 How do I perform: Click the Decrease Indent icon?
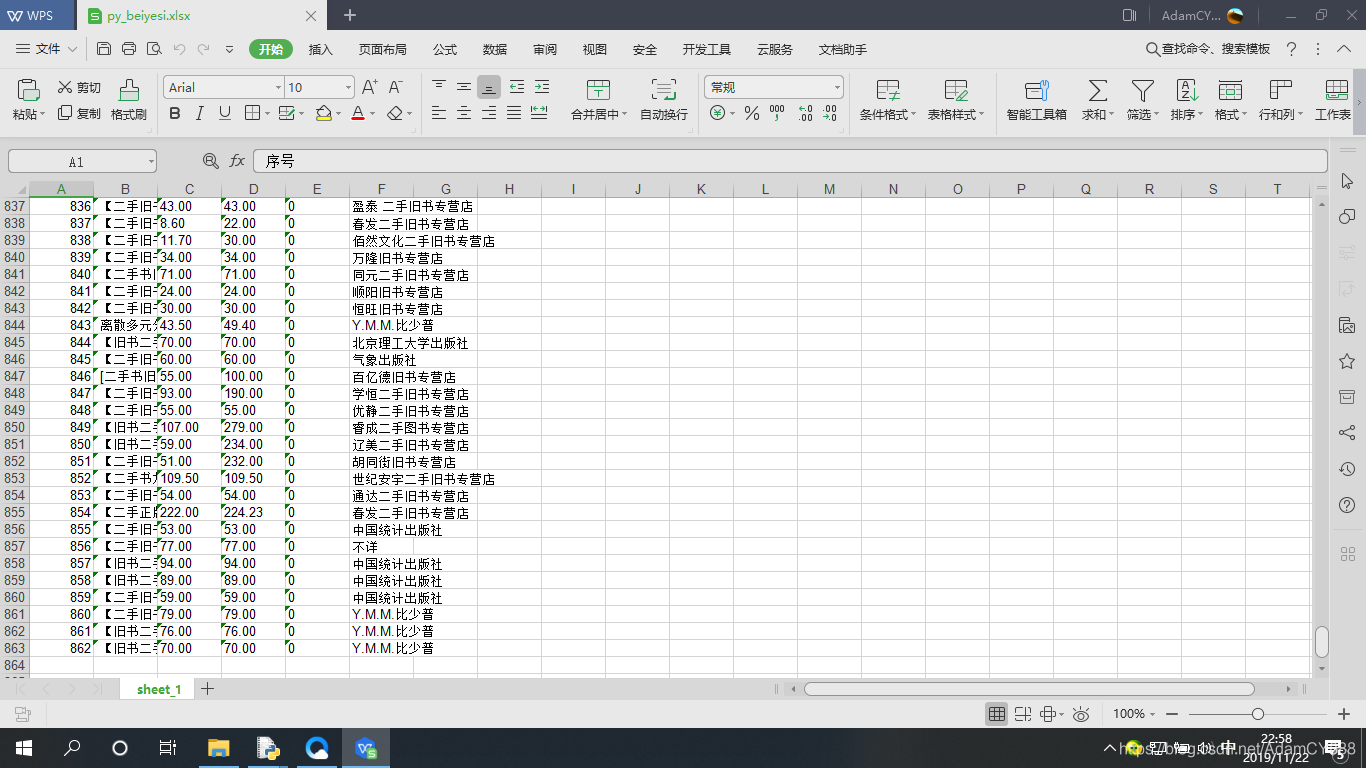516,87
